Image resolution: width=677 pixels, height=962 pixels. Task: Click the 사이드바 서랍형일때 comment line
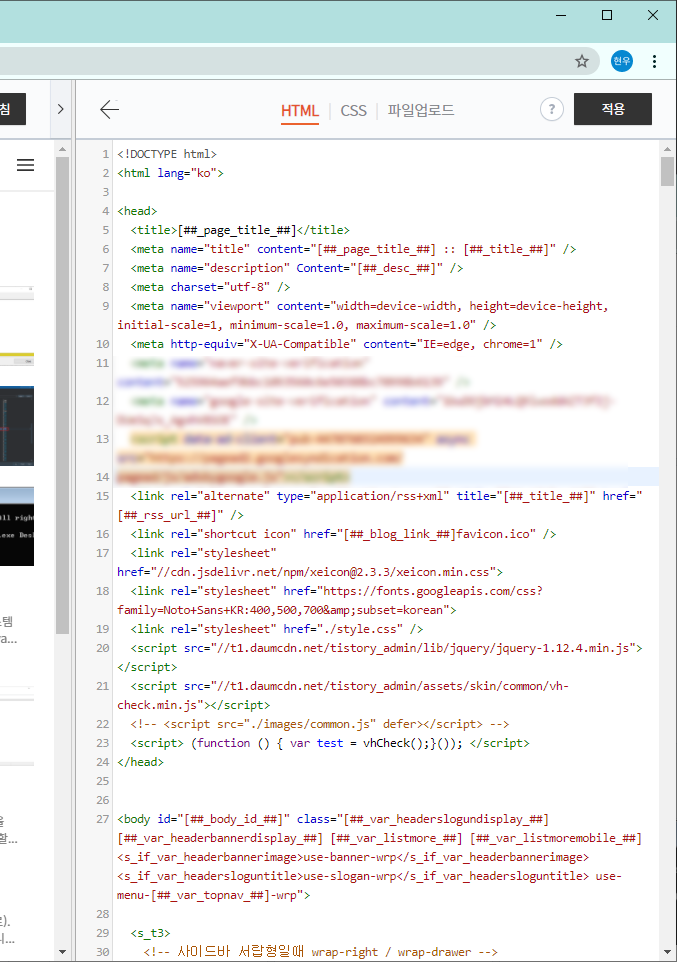pos(320,953)
